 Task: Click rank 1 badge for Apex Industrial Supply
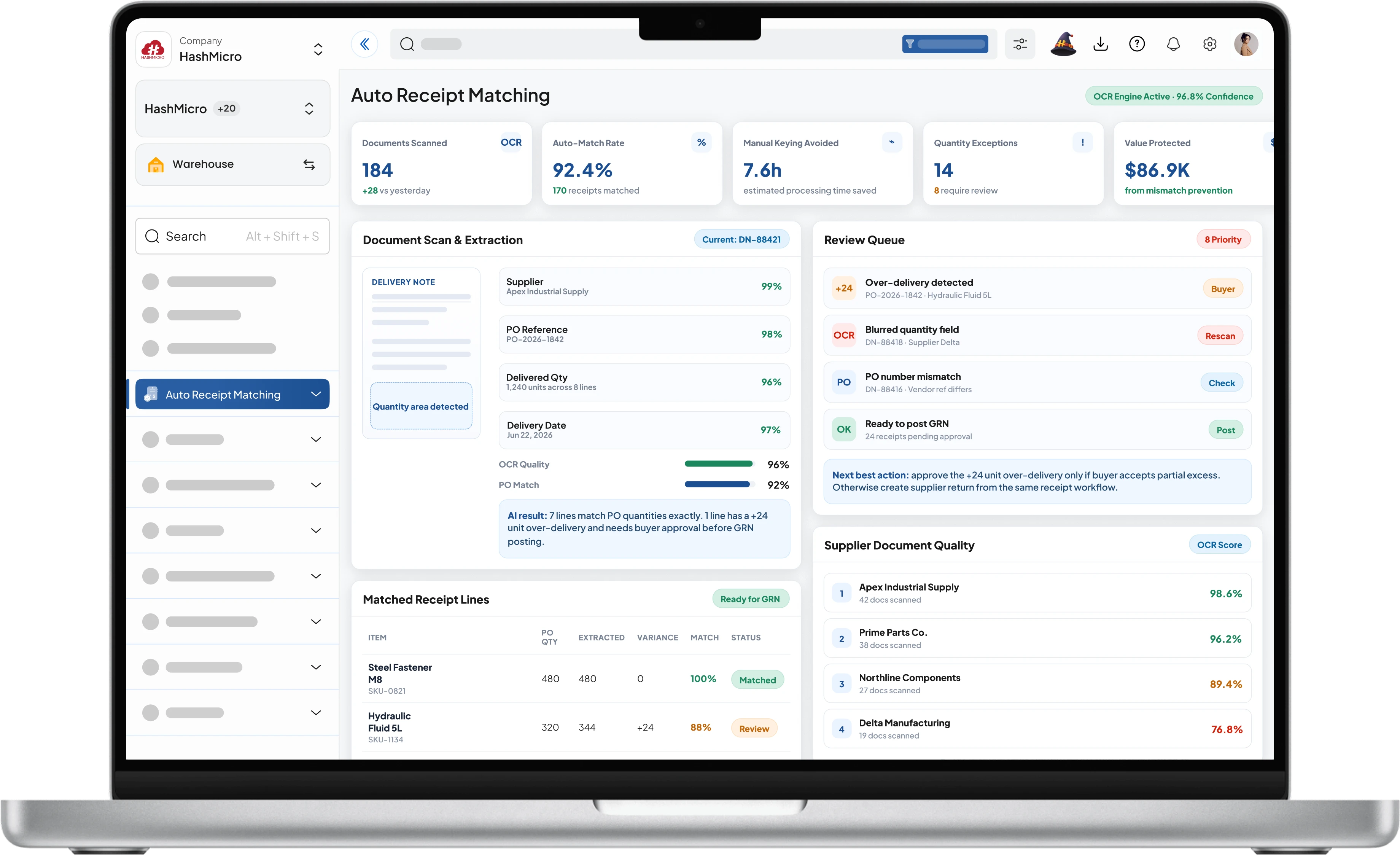coord(842,593)
